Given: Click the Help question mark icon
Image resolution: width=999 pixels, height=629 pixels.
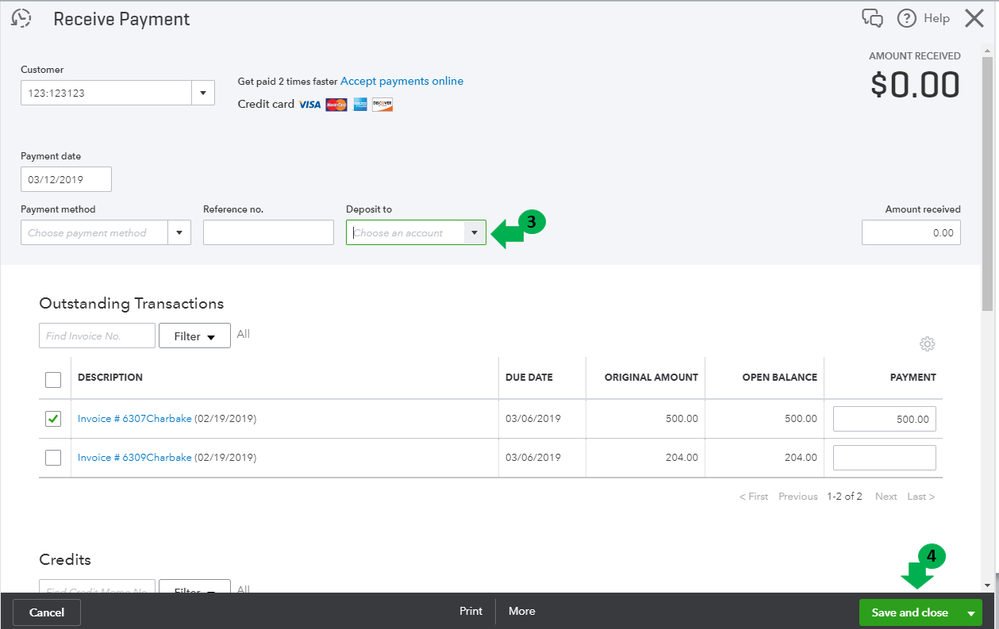Looking at the screenshot, I should (907, 18).
